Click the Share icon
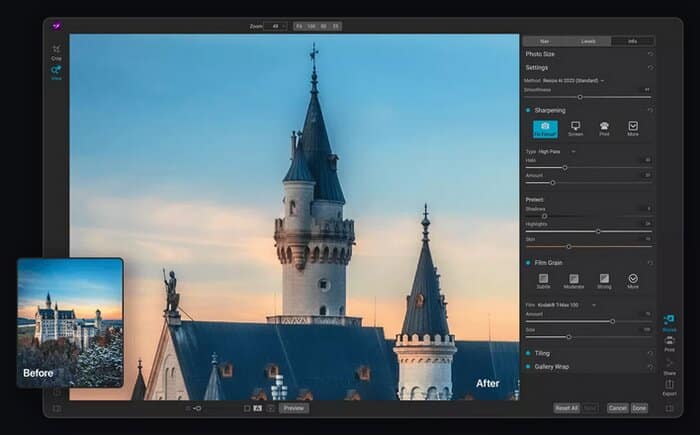The width and height of the screenshot is (700, 435). pyautogui.click(x=669, y=366)
